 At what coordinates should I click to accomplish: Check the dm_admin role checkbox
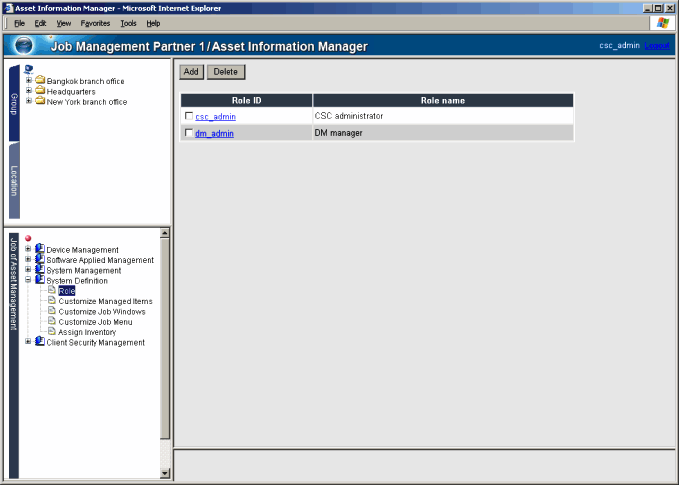pyautogui.click(x=189, y=133)
